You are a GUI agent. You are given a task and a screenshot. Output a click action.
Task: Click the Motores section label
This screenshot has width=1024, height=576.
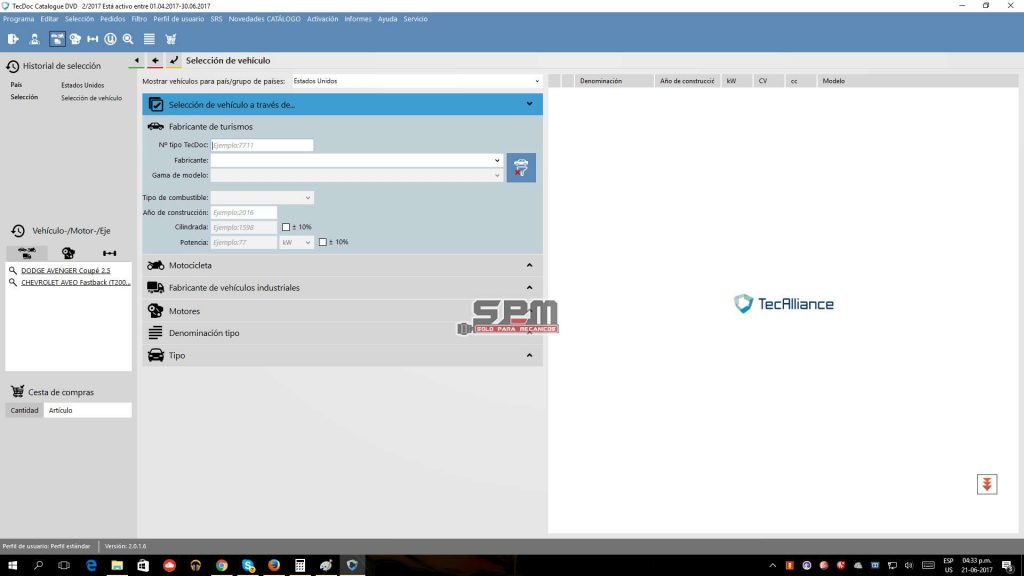click(184, 312)
